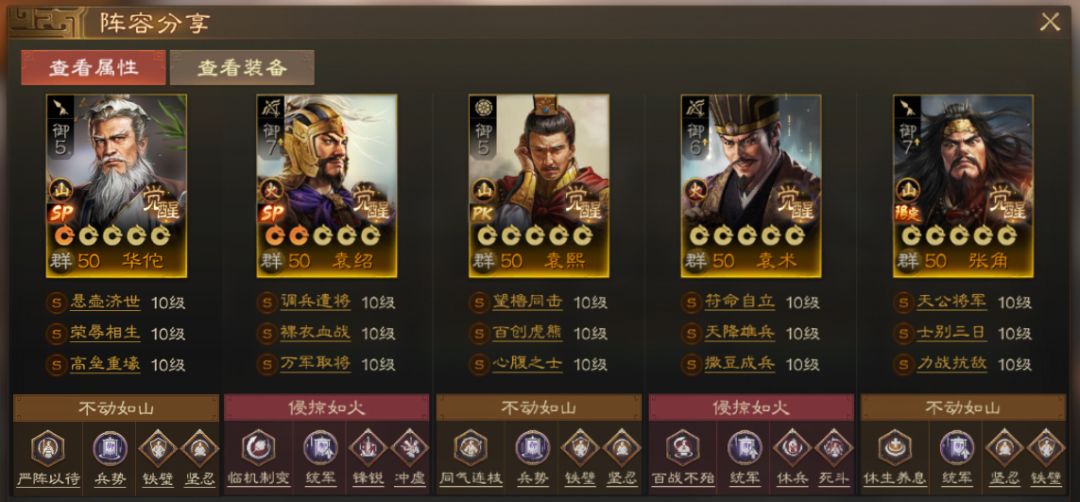Close the 阵容分享 panel
Screen dimensions: 1080x502
click(1050, 22)
